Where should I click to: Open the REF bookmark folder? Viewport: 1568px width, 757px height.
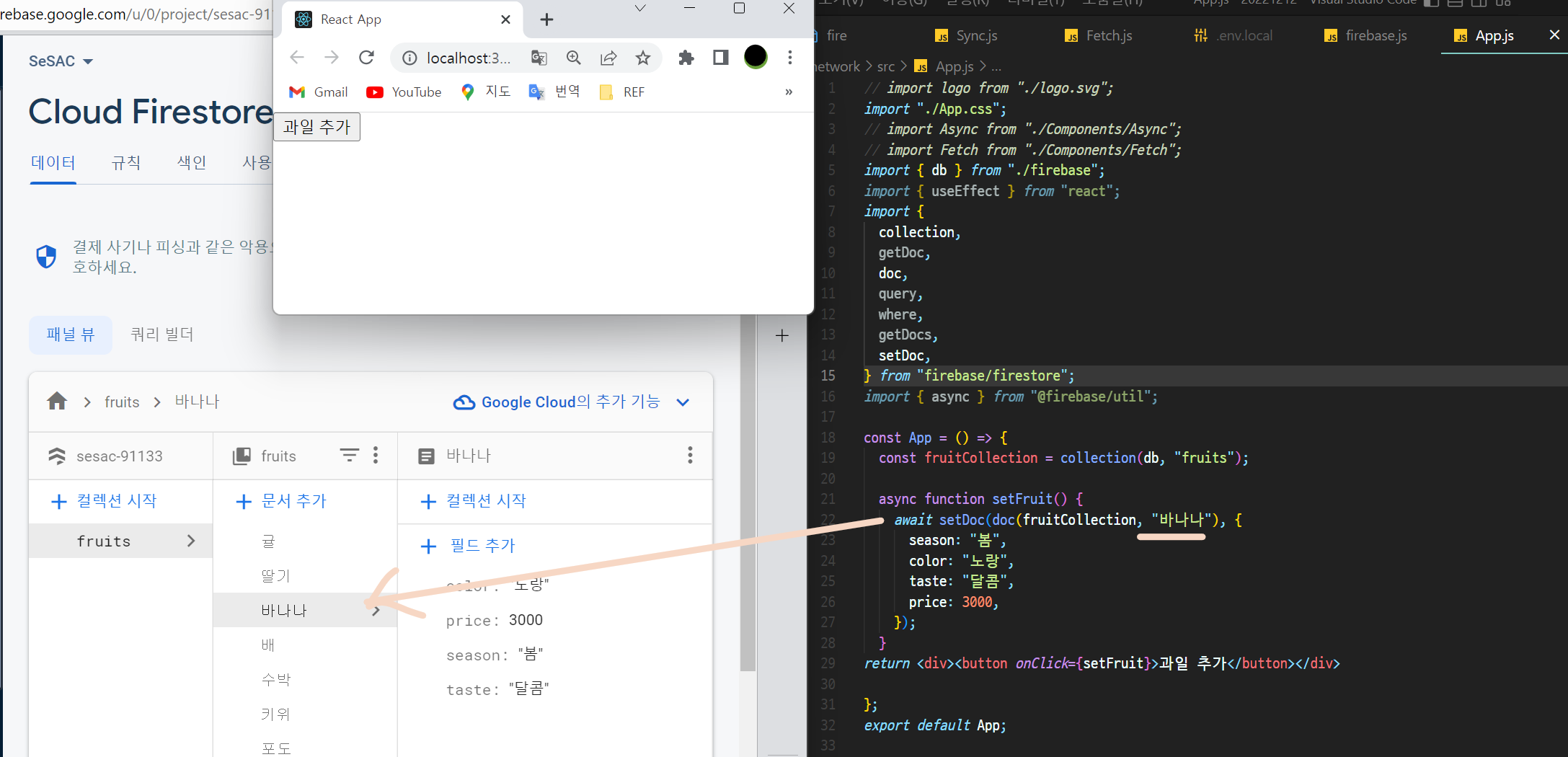tap(622, 92)
